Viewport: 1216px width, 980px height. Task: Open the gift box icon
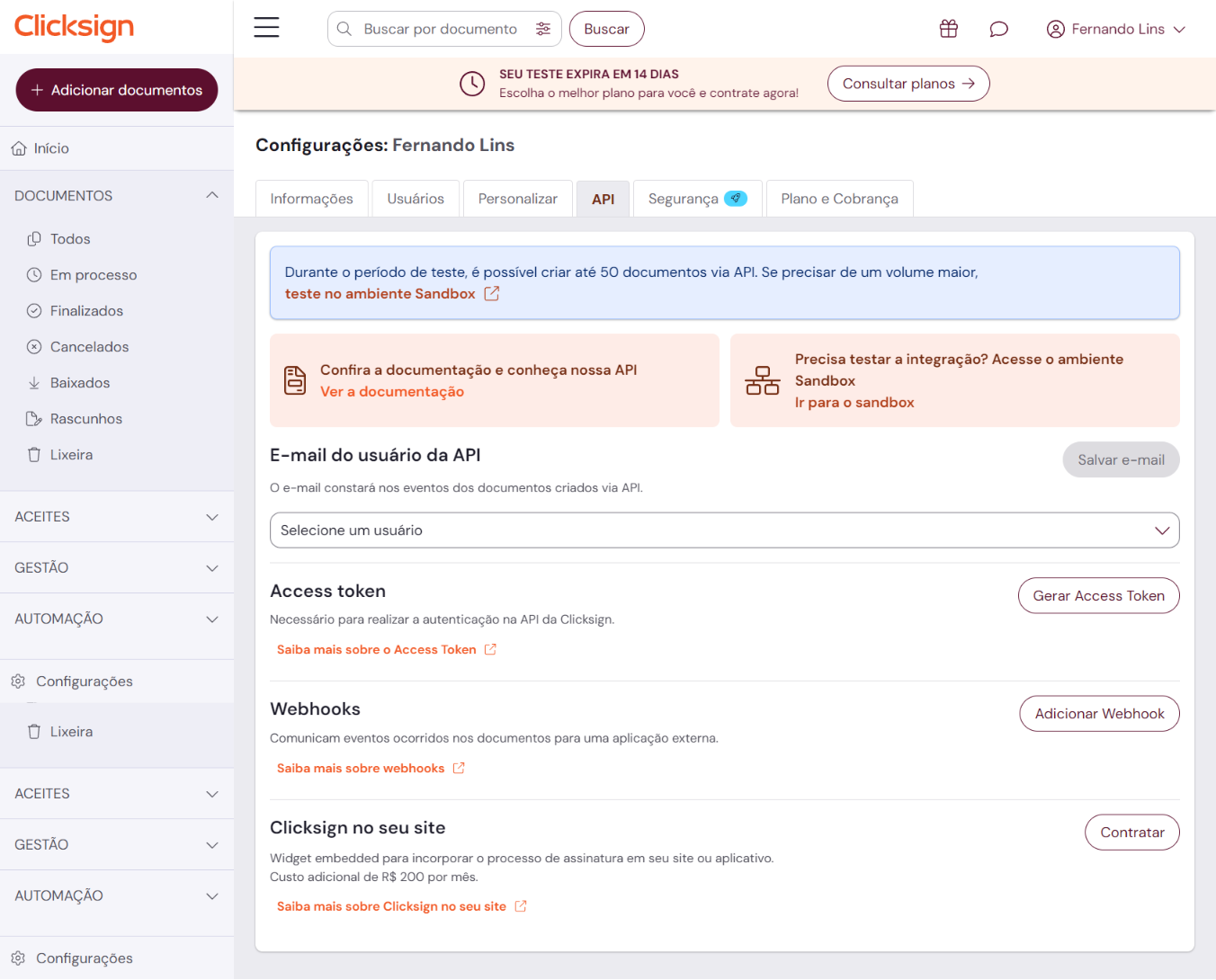point(948,29)
